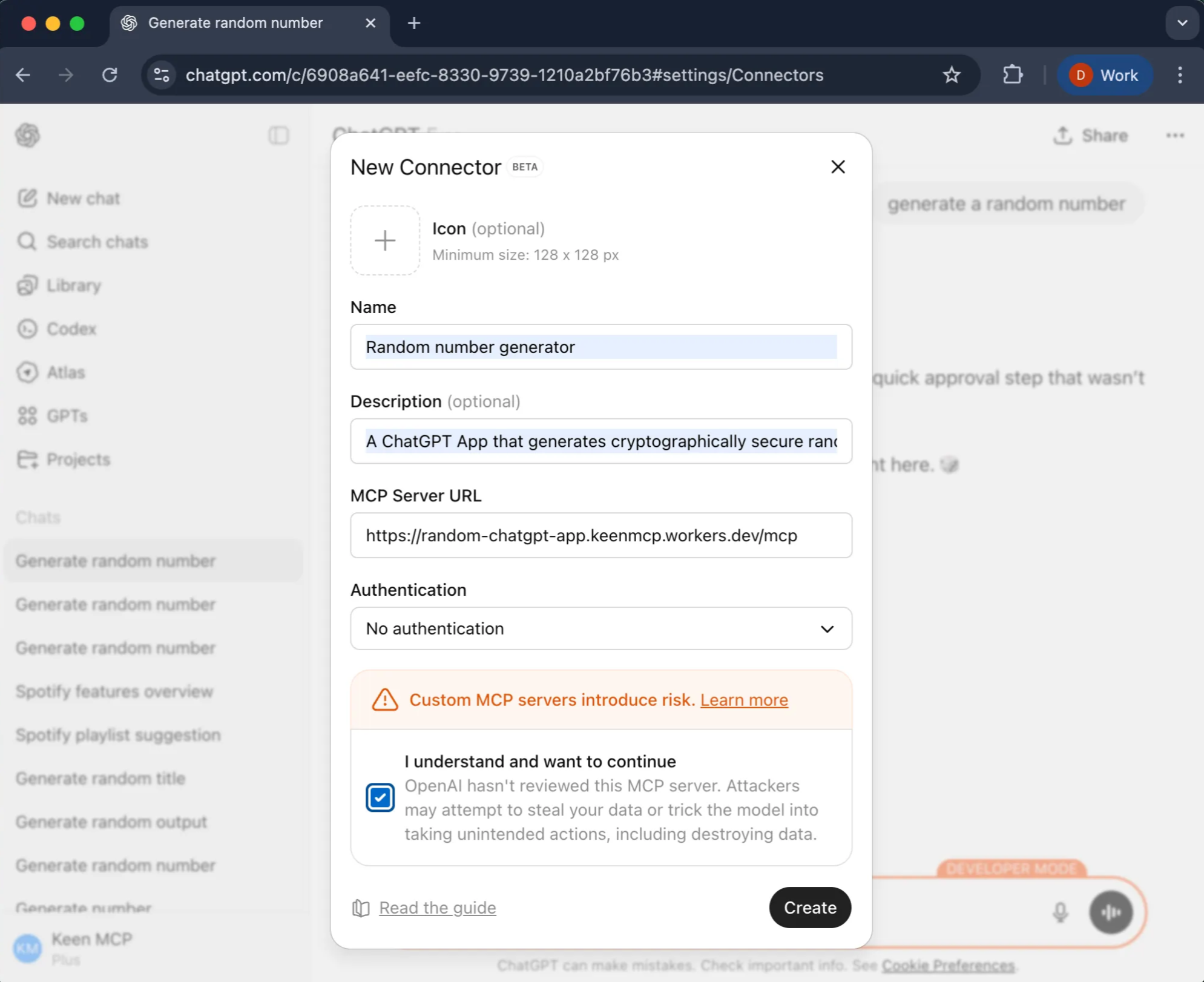Open the Chrome three-dot menu
This screenshot has height=982, width=1204.
coord(1179,75)
